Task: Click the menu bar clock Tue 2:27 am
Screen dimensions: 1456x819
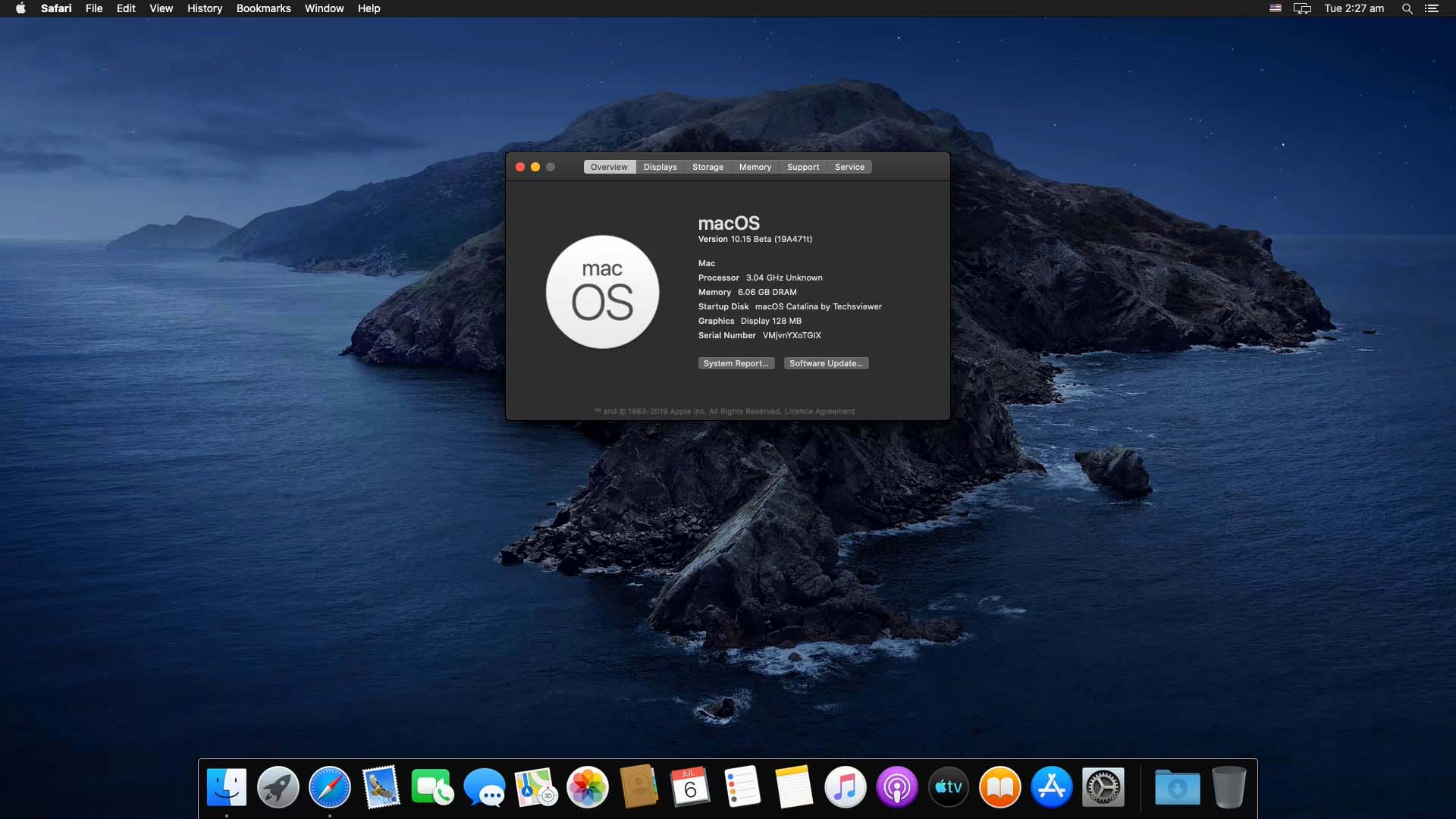Action: 1354,8
